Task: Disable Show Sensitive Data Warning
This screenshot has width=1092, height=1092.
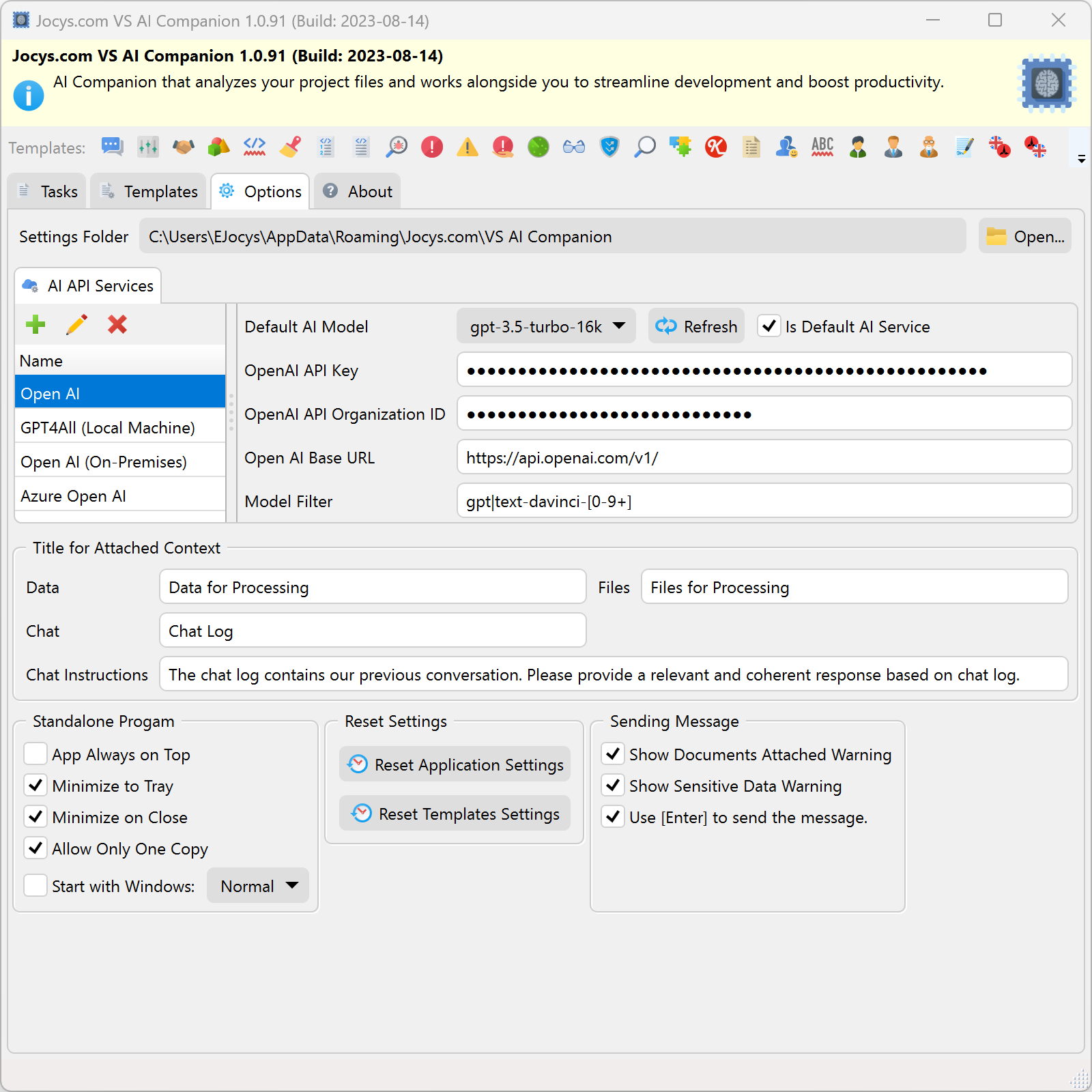Action: [x=612, y=785]
